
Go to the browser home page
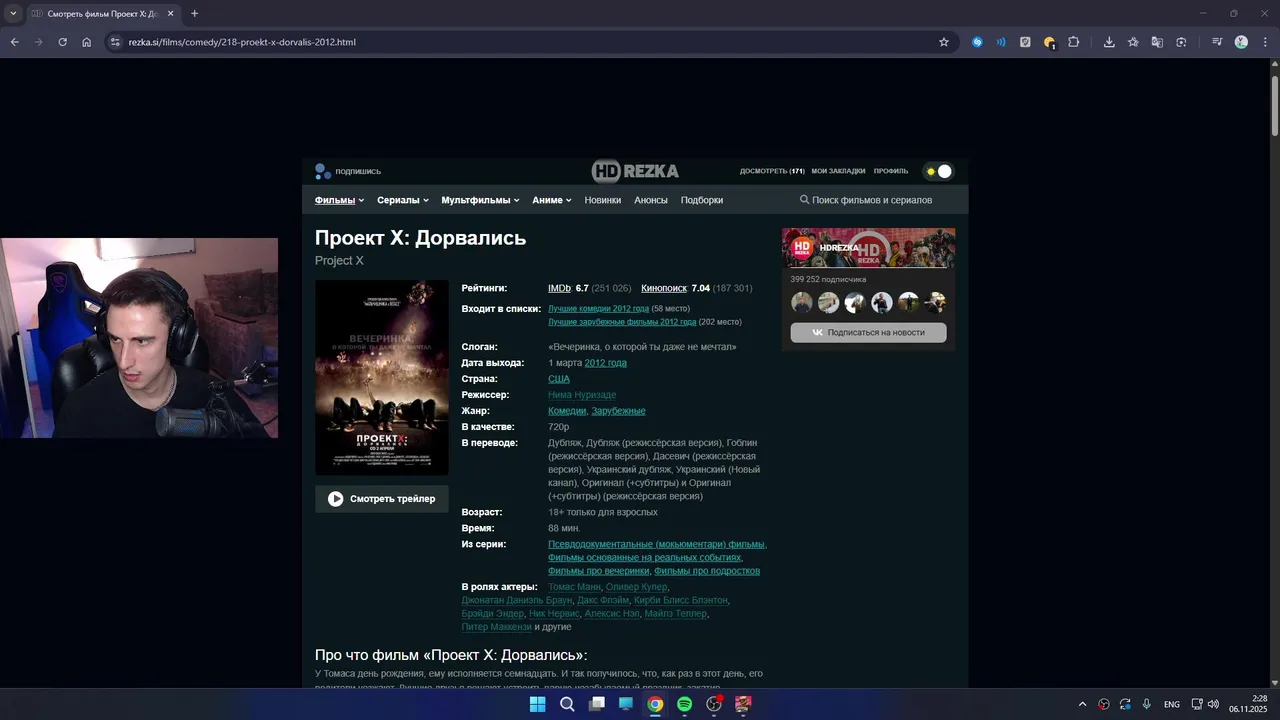86,42
